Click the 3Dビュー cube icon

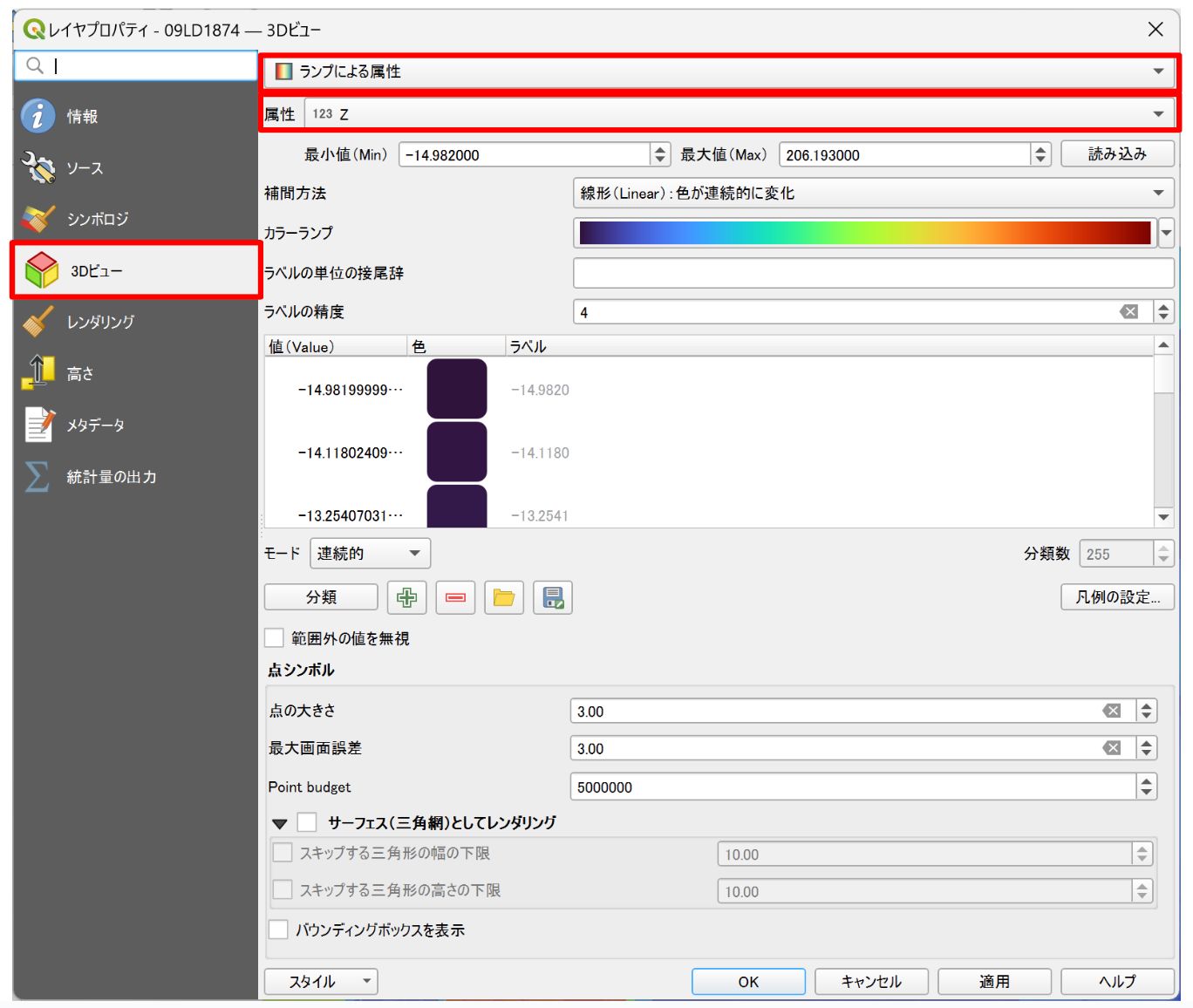click(x=41, y=270)
